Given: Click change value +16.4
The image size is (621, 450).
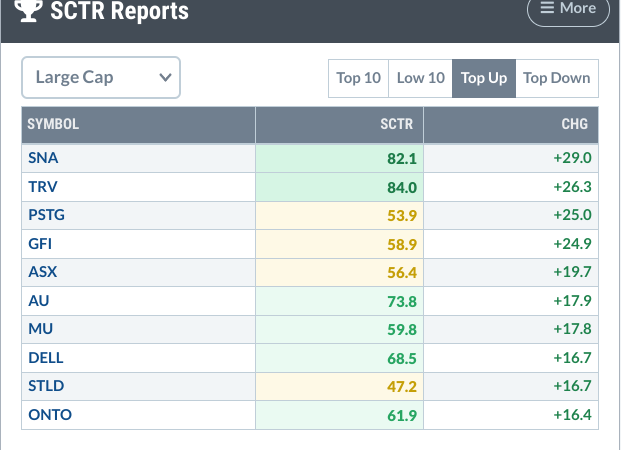Looking at the screenshot, I should (x=572, y=415).
